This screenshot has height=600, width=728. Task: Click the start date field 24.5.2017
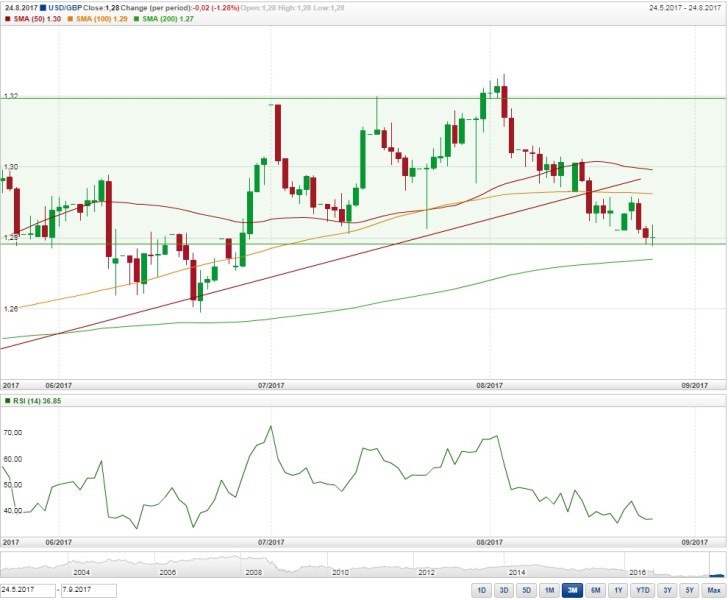coord(28,590)
